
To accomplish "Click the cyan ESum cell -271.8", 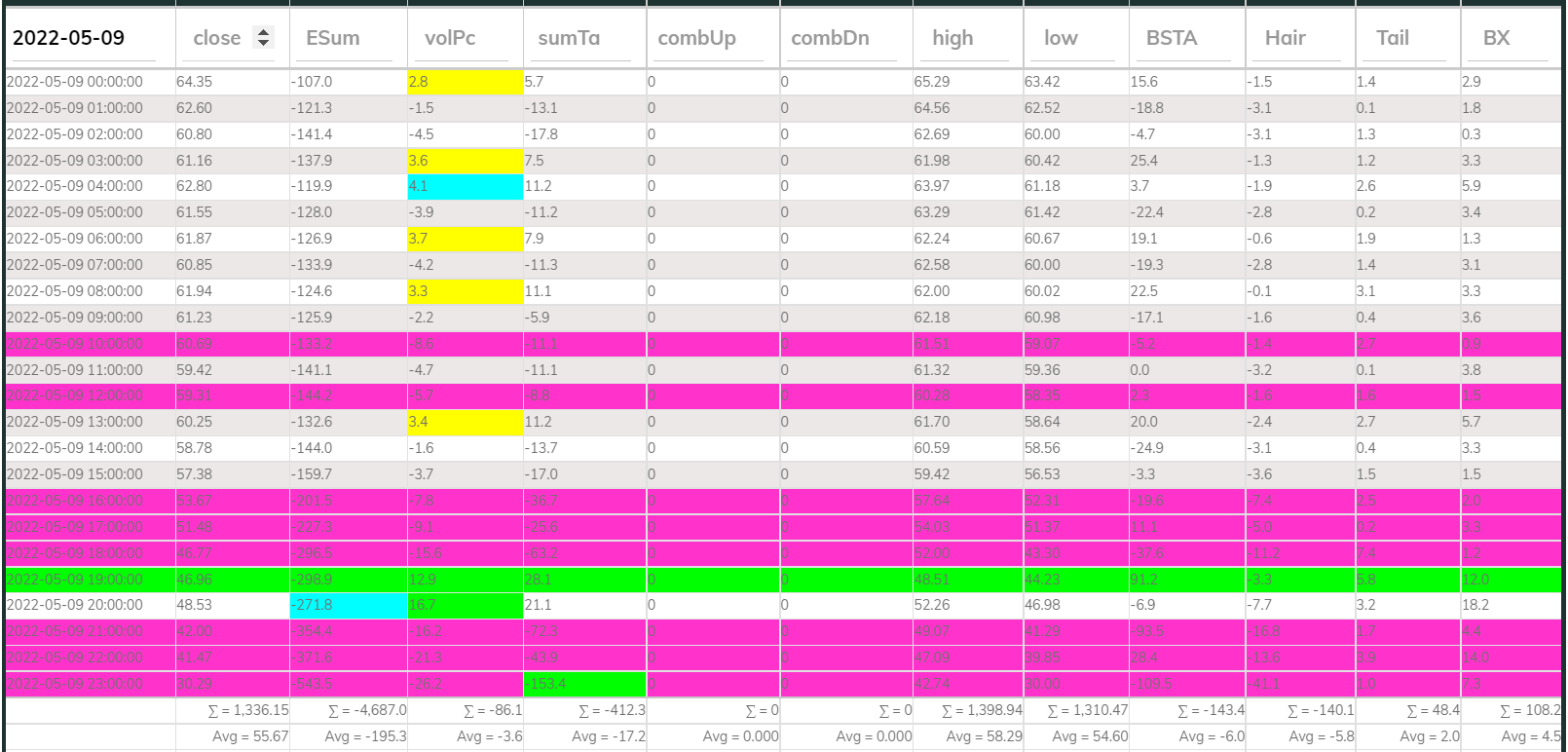I will point(349,605).
